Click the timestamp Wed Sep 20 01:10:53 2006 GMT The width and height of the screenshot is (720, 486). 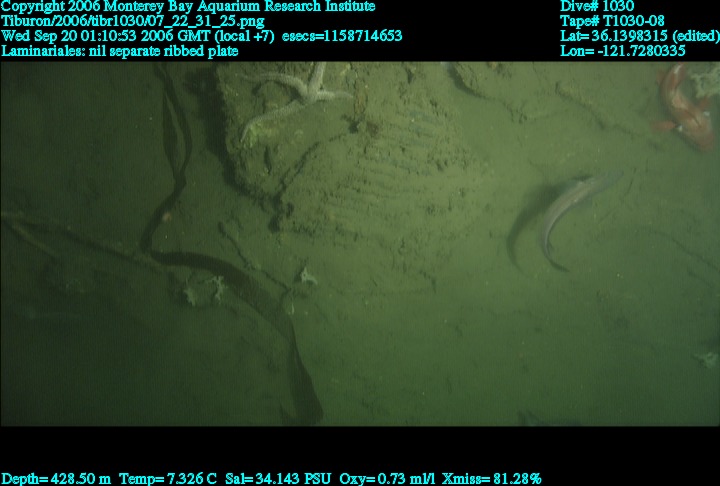(106, 36)
